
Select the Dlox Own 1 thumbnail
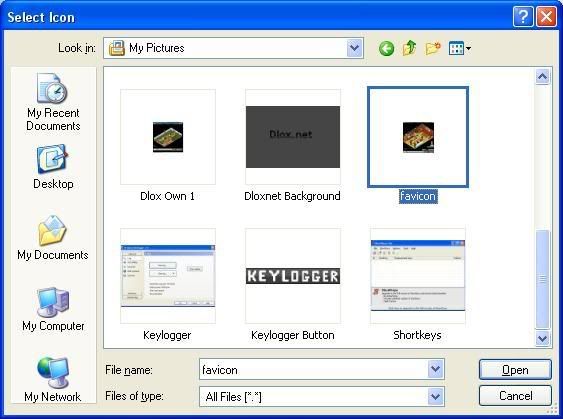pyautogui.click(x=168, y=137)
